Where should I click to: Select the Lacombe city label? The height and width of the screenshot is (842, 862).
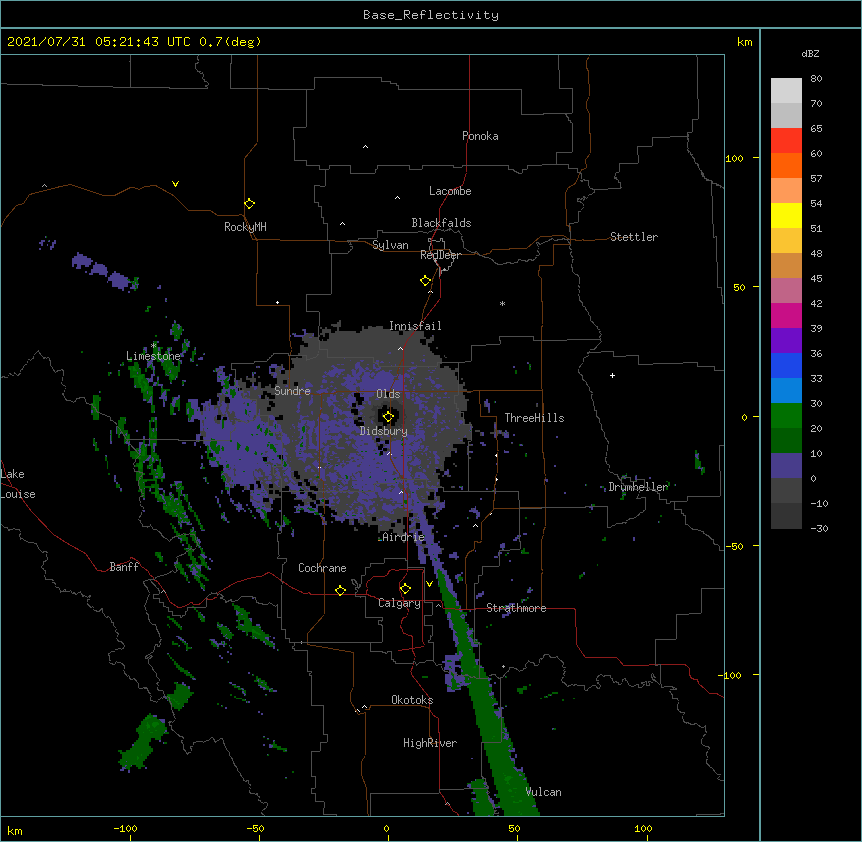pos(450,191)
